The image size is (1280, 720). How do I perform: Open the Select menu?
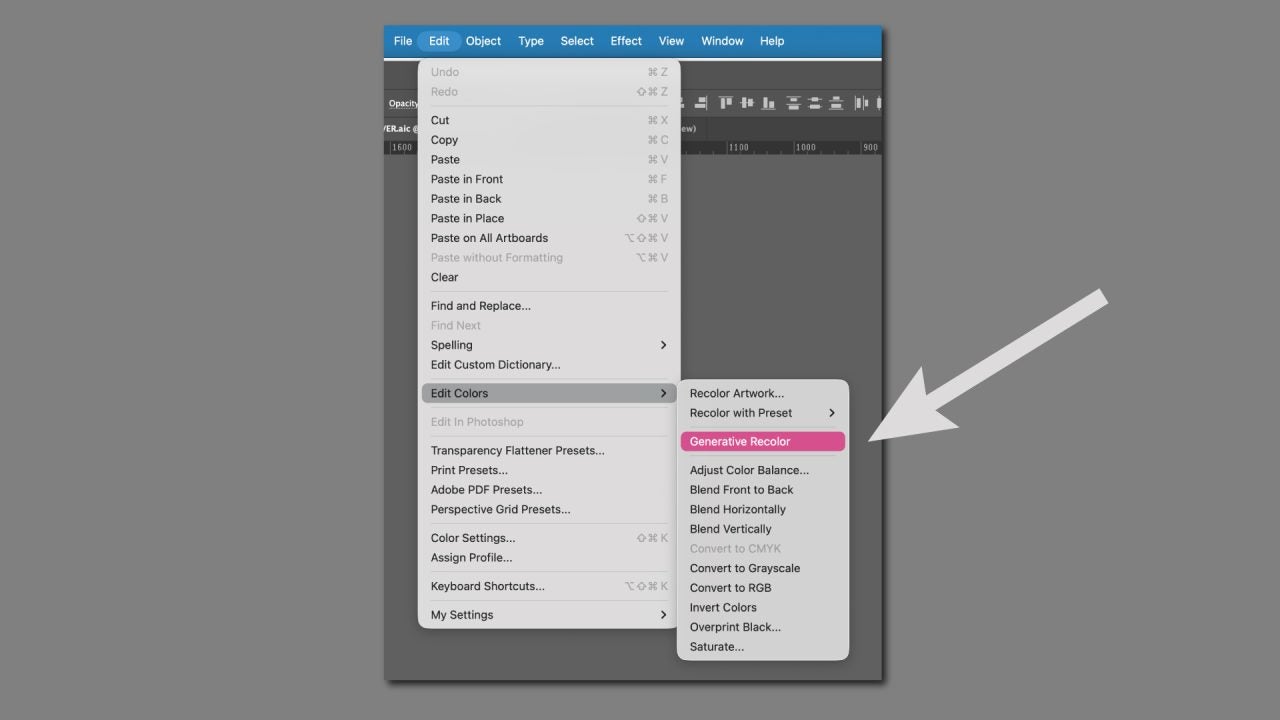577,41
